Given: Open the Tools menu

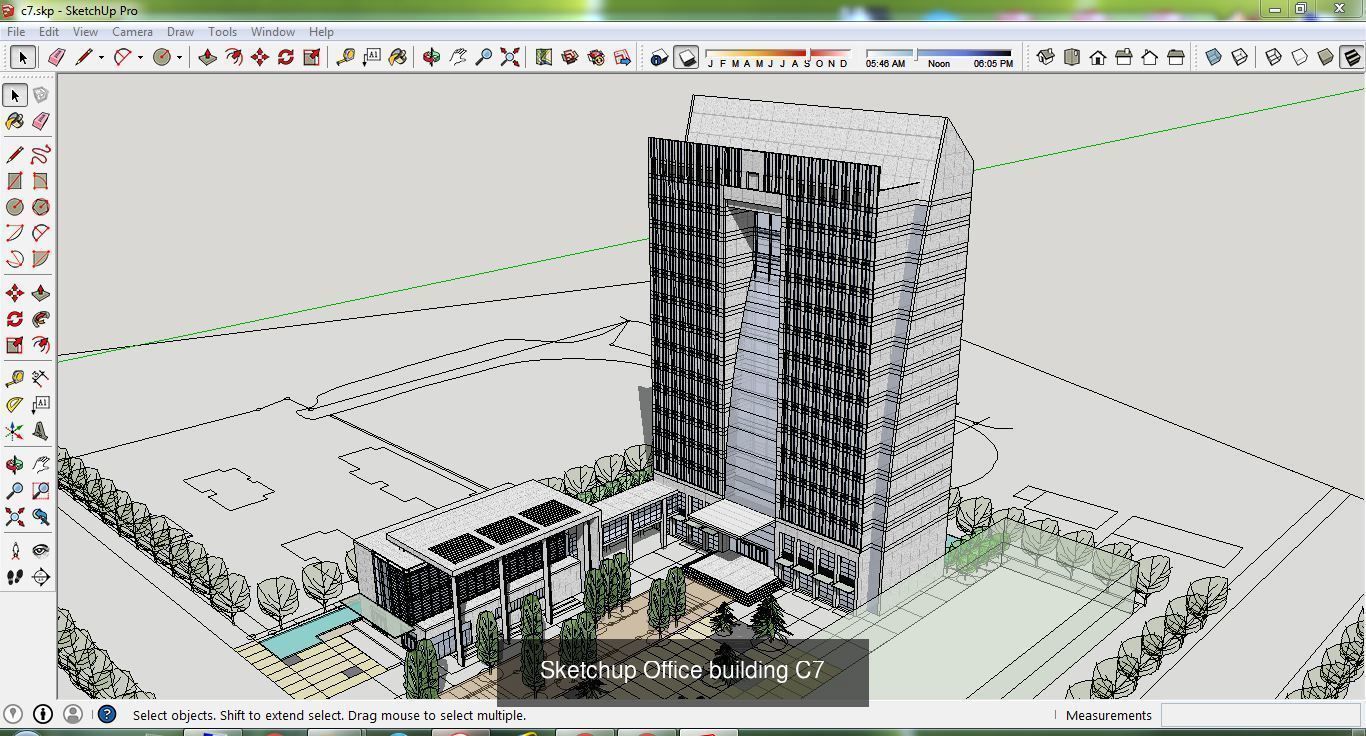Looking at the screenshot, I should [222, 32].
